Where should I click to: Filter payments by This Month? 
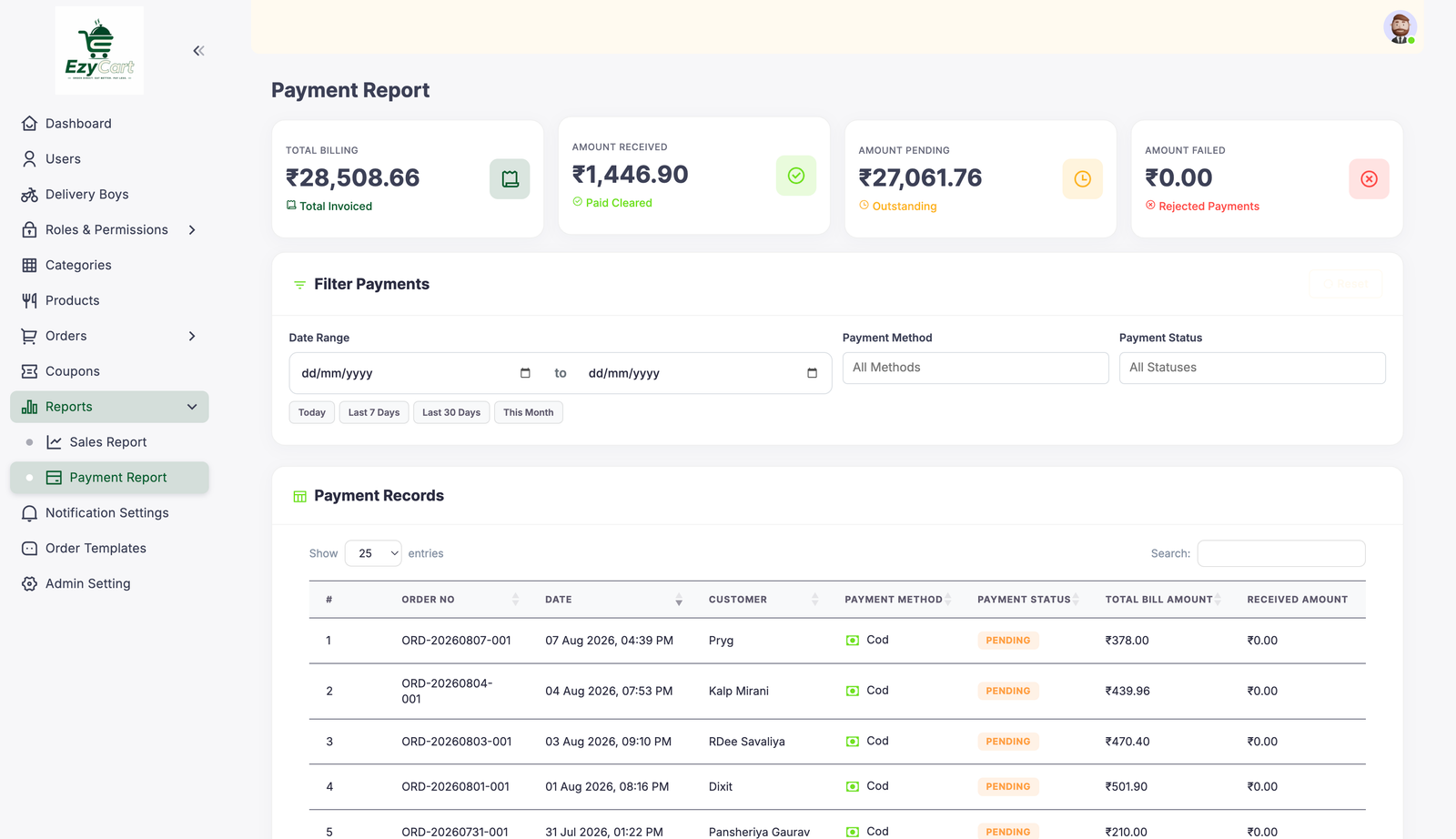point(528,412)
